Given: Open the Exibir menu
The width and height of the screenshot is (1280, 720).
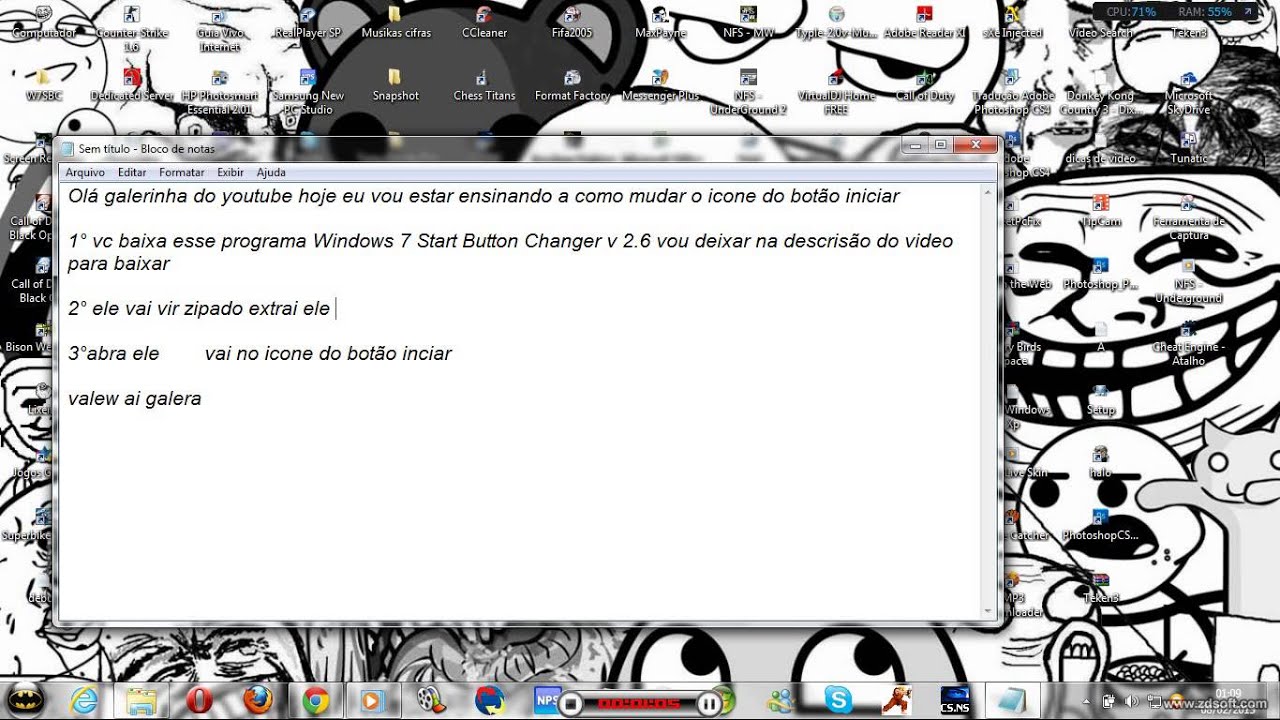Looking at the screenshot, I should pyautogui.click(x=230, y=173).
